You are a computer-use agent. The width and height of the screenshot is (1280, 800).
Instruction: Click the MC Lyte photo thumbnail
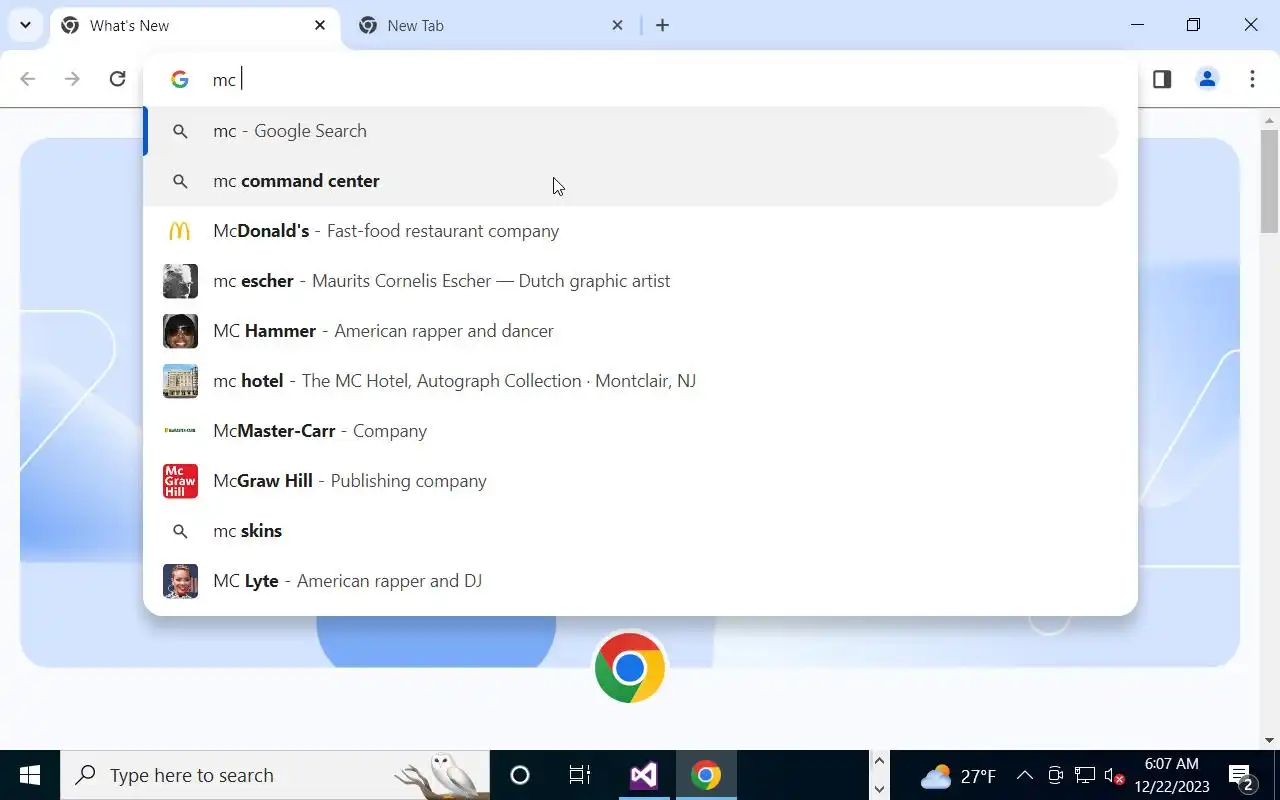(180, 581)
